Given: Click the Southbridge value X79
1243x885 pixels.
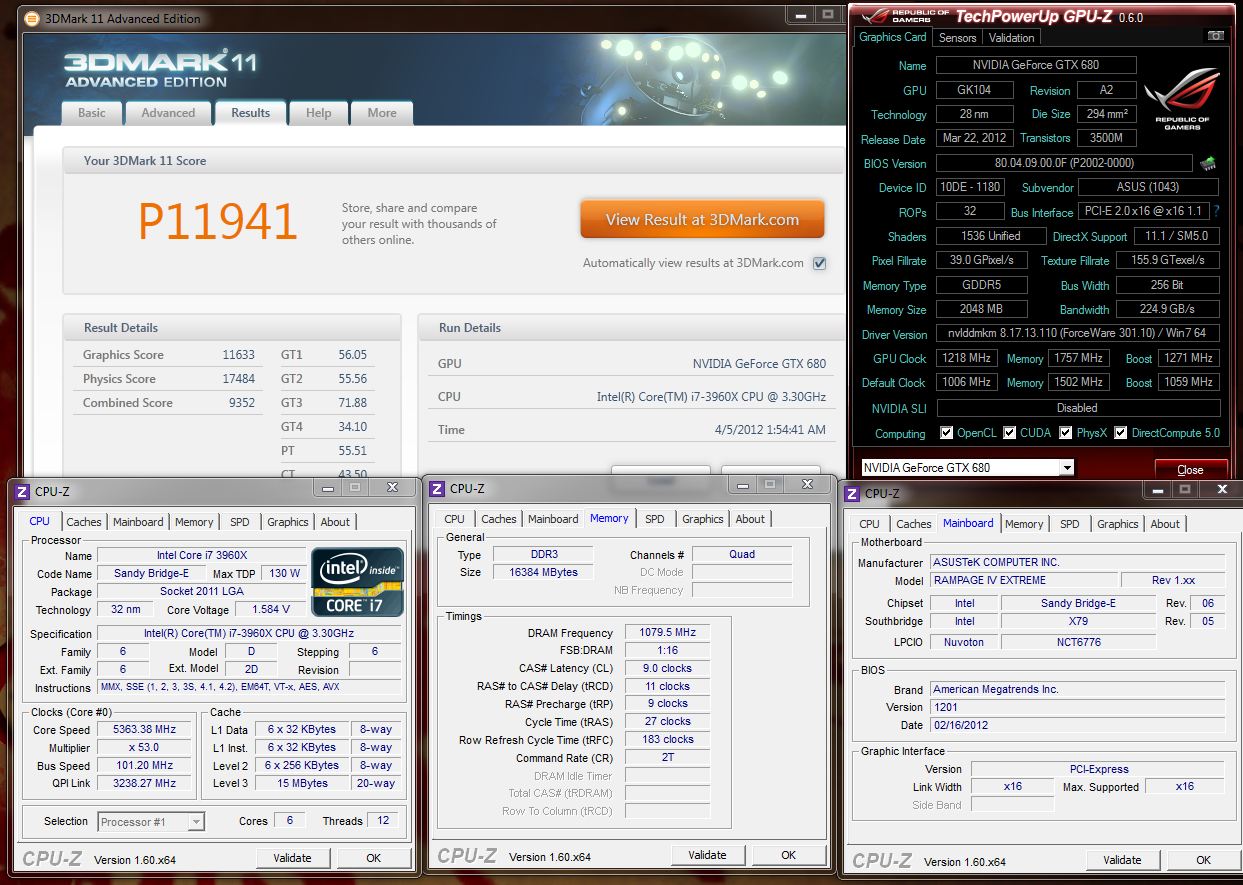Looking at the screenshot, I should [1077, 621].
